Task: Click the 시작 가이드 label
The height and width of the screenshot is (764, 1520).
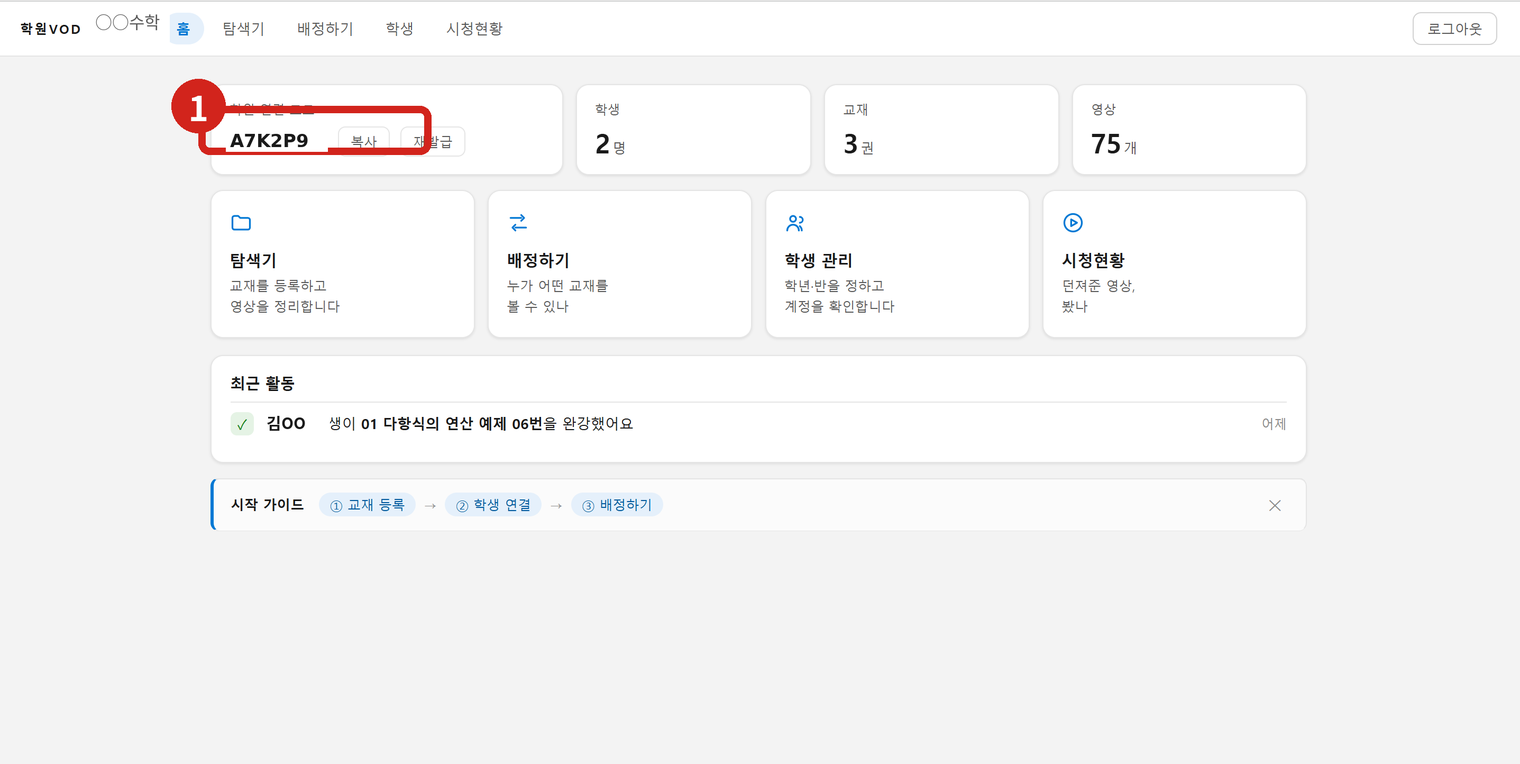Action: (268, 505)
